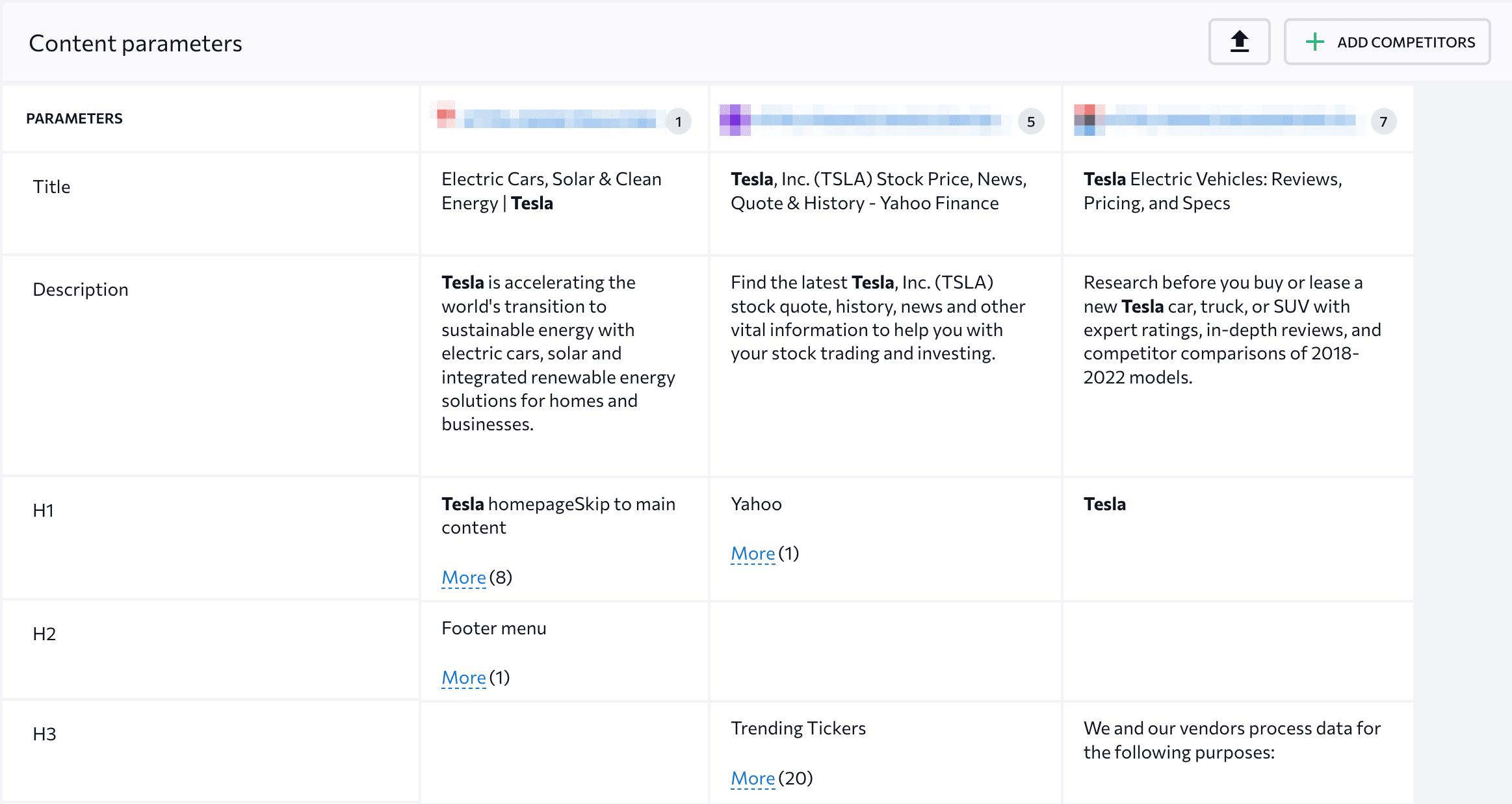
Task: Click the Content parameters heading
Action: click(135, 43)
